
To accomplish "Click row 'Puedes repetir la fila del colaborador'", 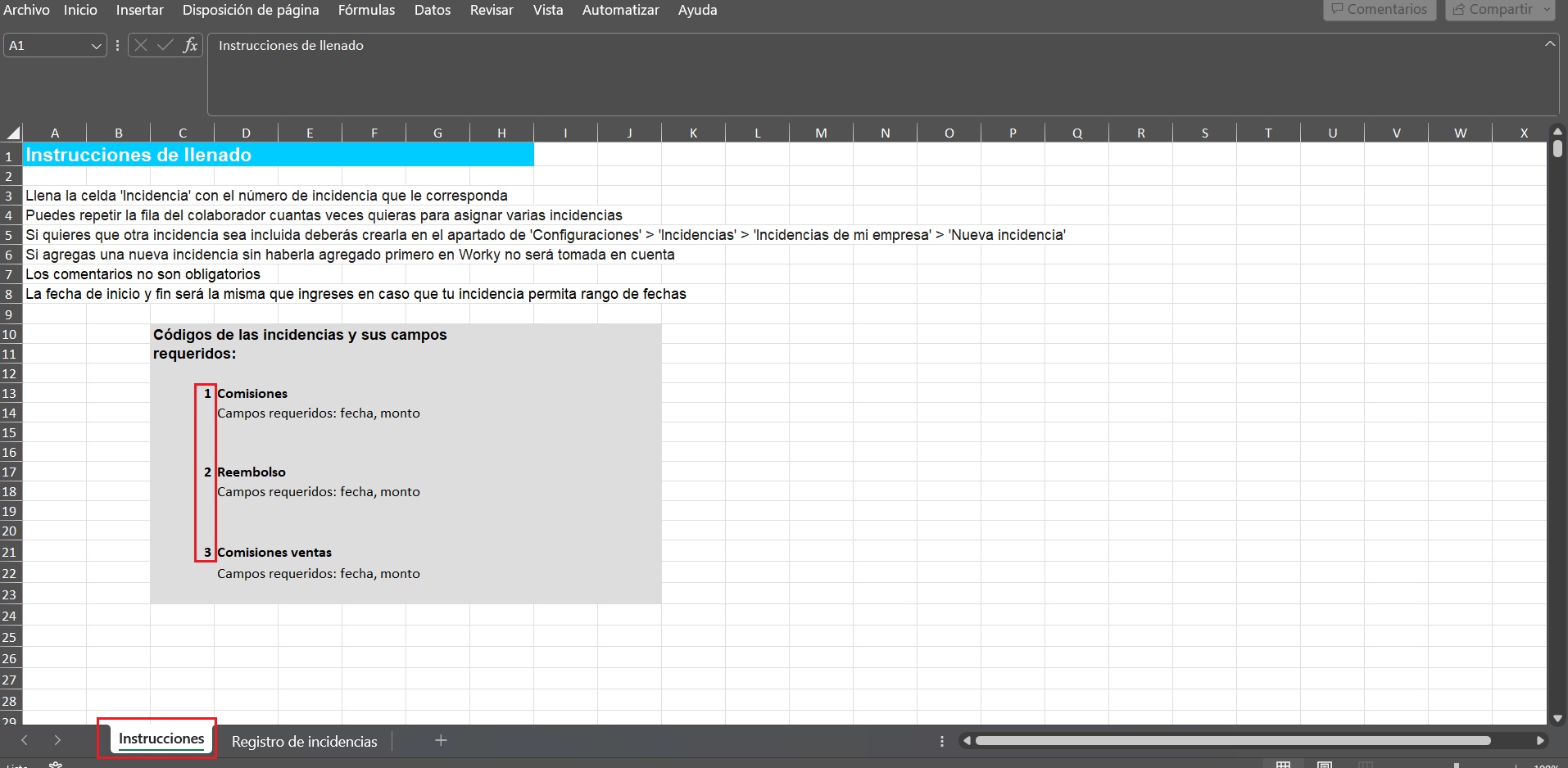I will (x=324, y=215).
